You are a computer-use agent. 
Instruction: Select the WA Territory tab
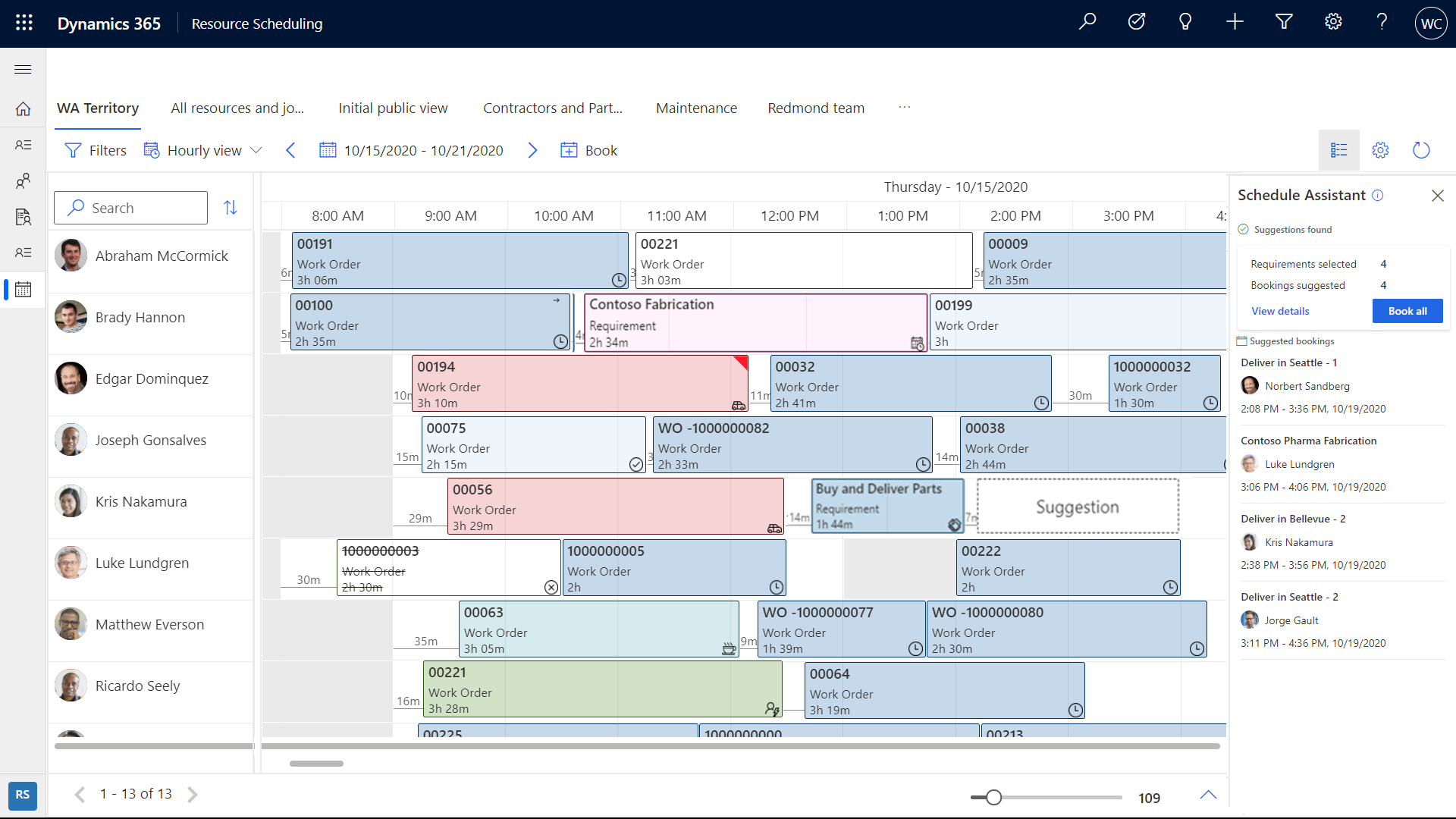pos(97,108)
